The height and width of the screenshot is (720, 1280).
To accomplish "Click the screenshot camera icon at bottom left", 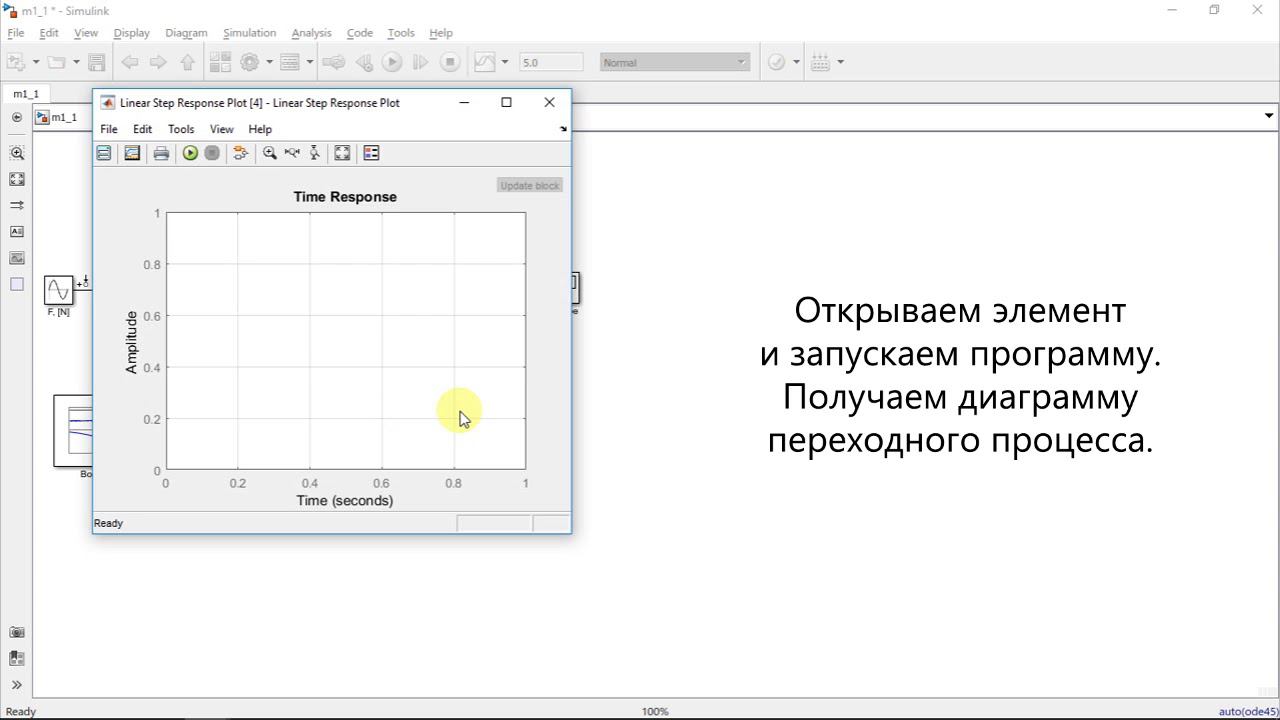I will click(x=17, y=632).
